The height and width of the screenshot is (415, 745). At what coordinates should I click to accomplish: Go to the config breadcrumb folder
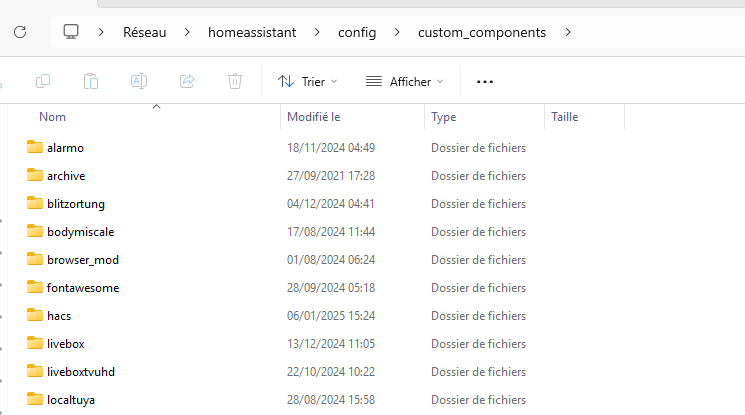[357, 32]
